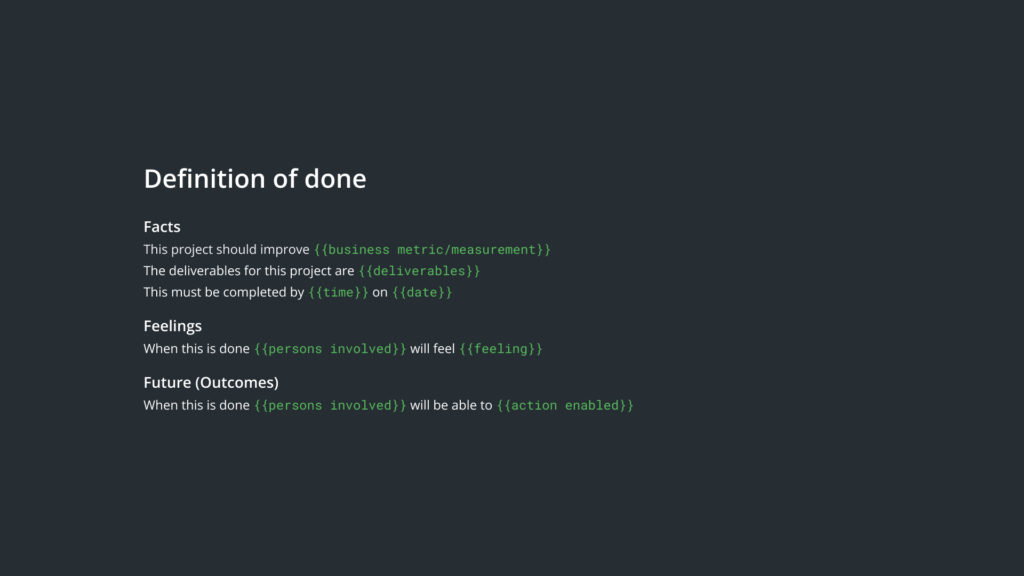
Task: Click {{persons involved}} under Feelings
Action: [x=330, y=349]
